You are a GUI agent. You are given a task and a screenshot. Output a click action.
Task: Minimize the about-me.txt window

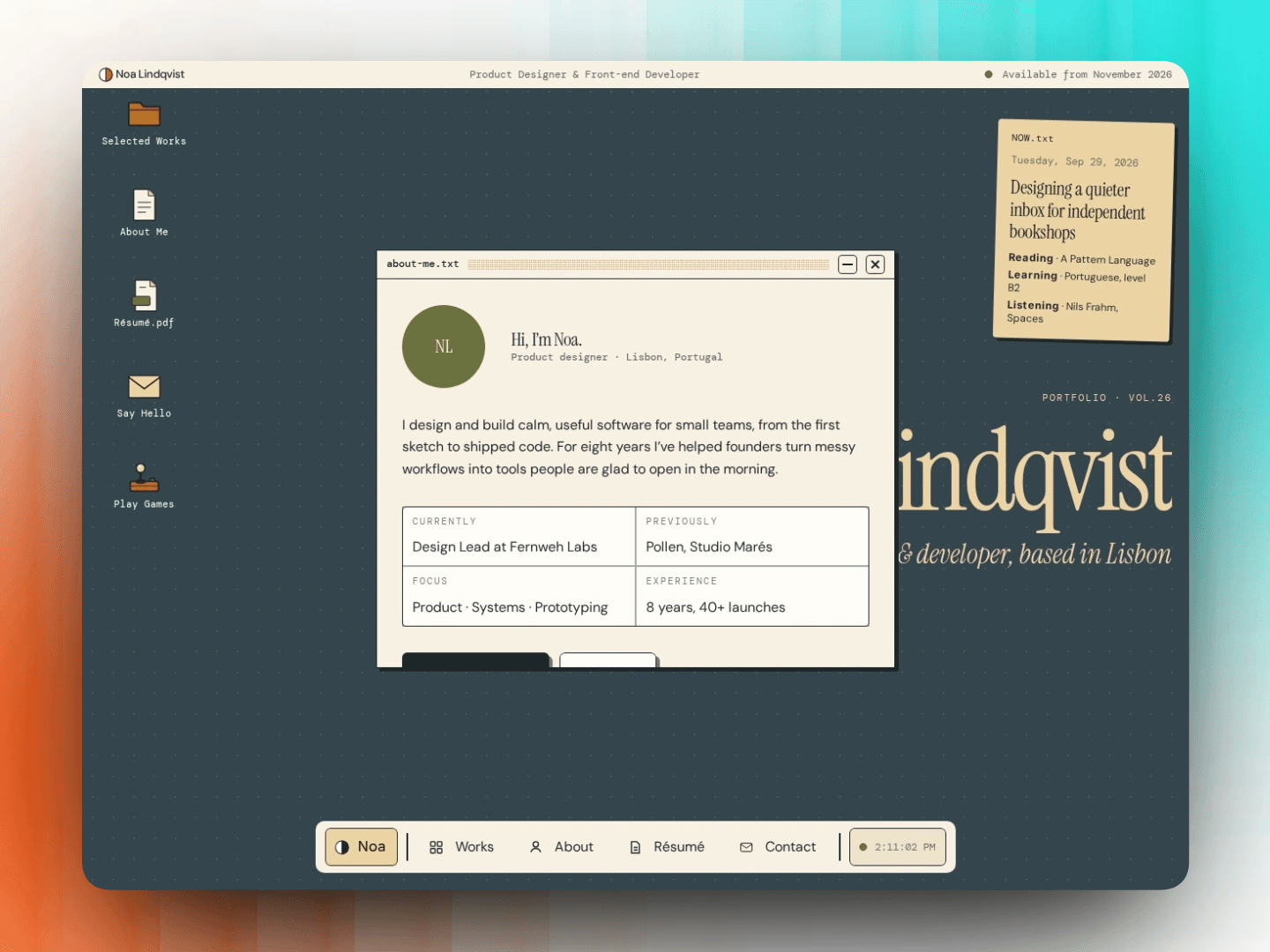pos(848,264)
